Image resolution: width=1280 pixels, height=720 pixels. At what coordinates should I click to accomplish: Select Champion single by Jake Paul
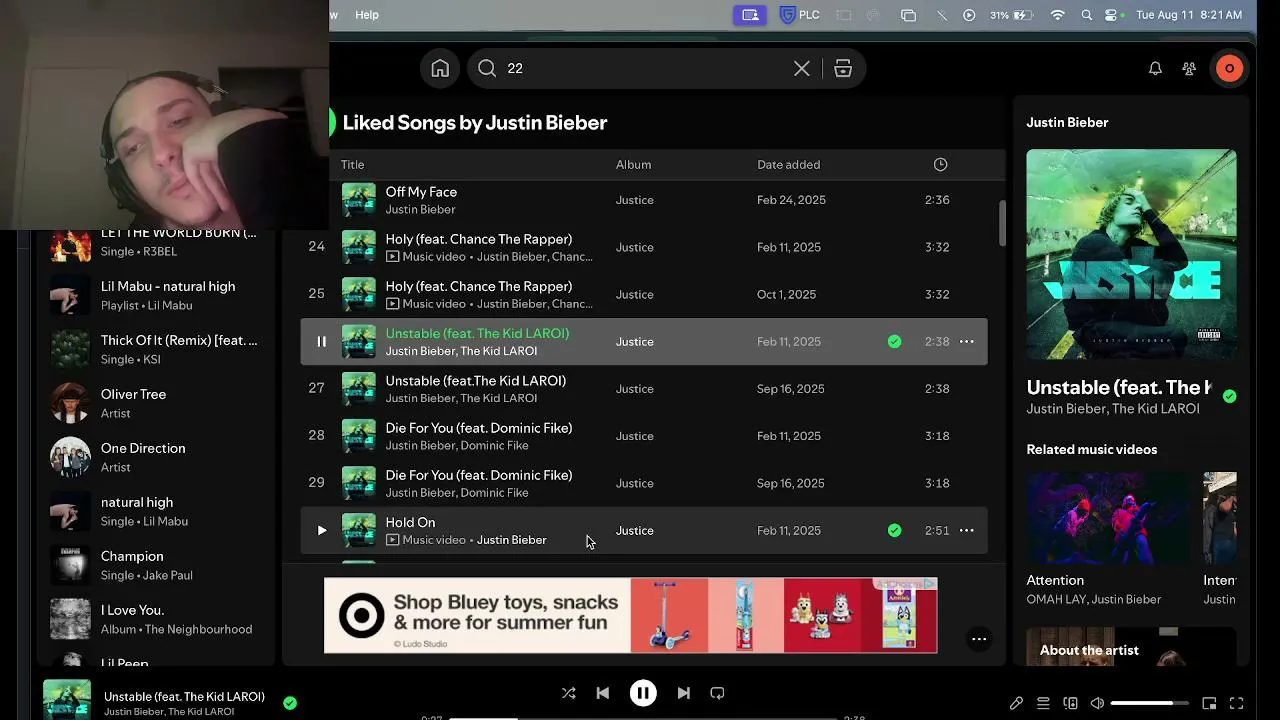click(x=155, y=565)
